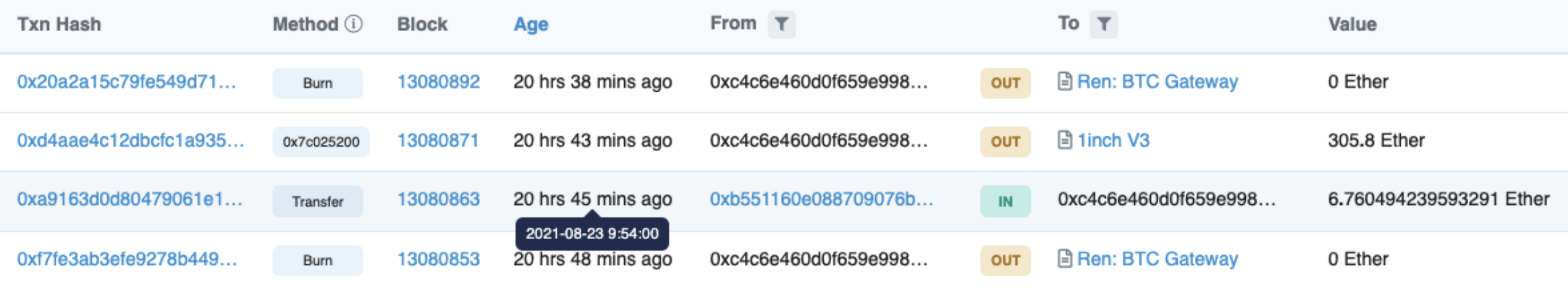Viewport: 1568px width, 288px height.
Task: Click the Method info icon
Action: point(353,24)
